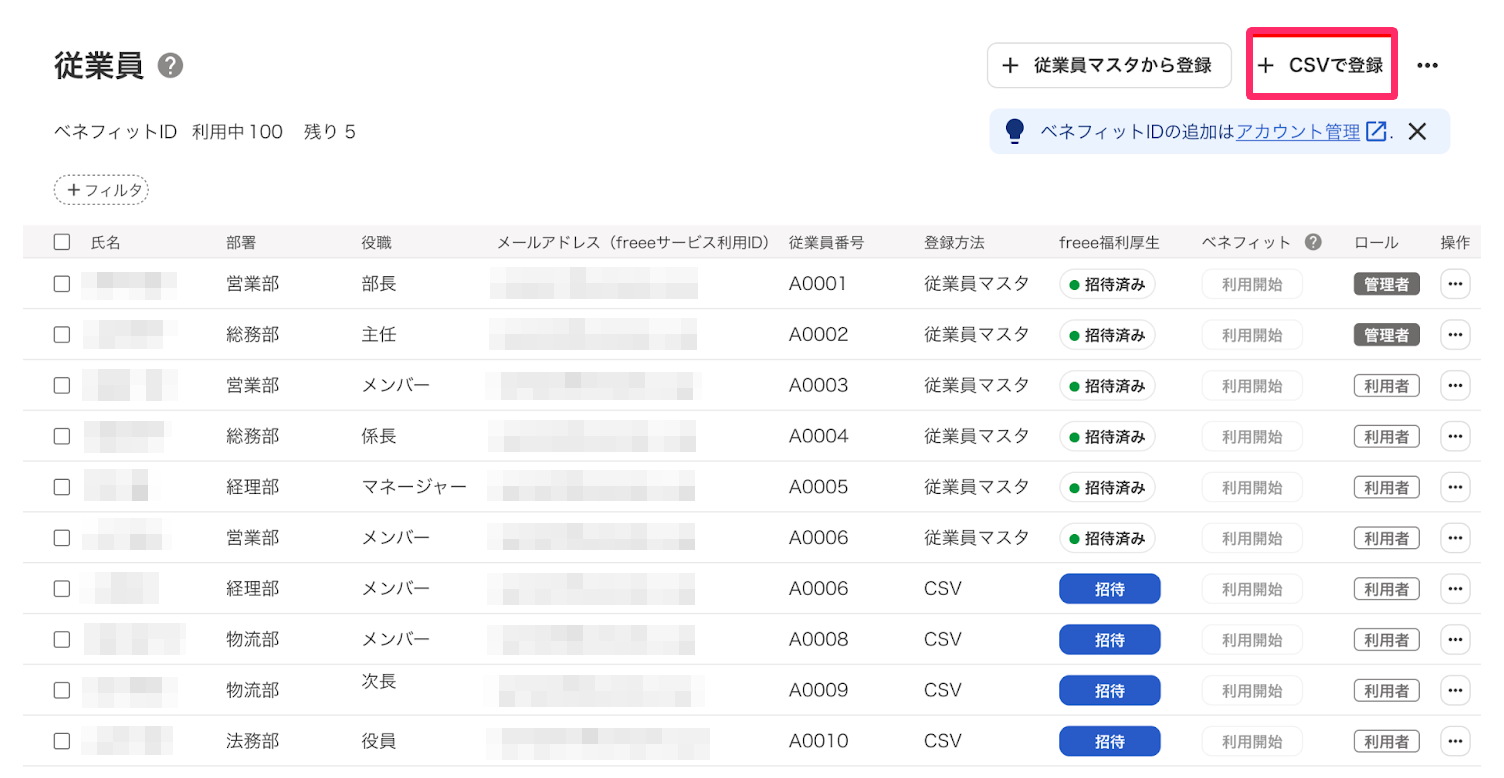Viewport: 1504px width, 778px height.
Task: Check the row for employee A0010
Action: [61, 740]
